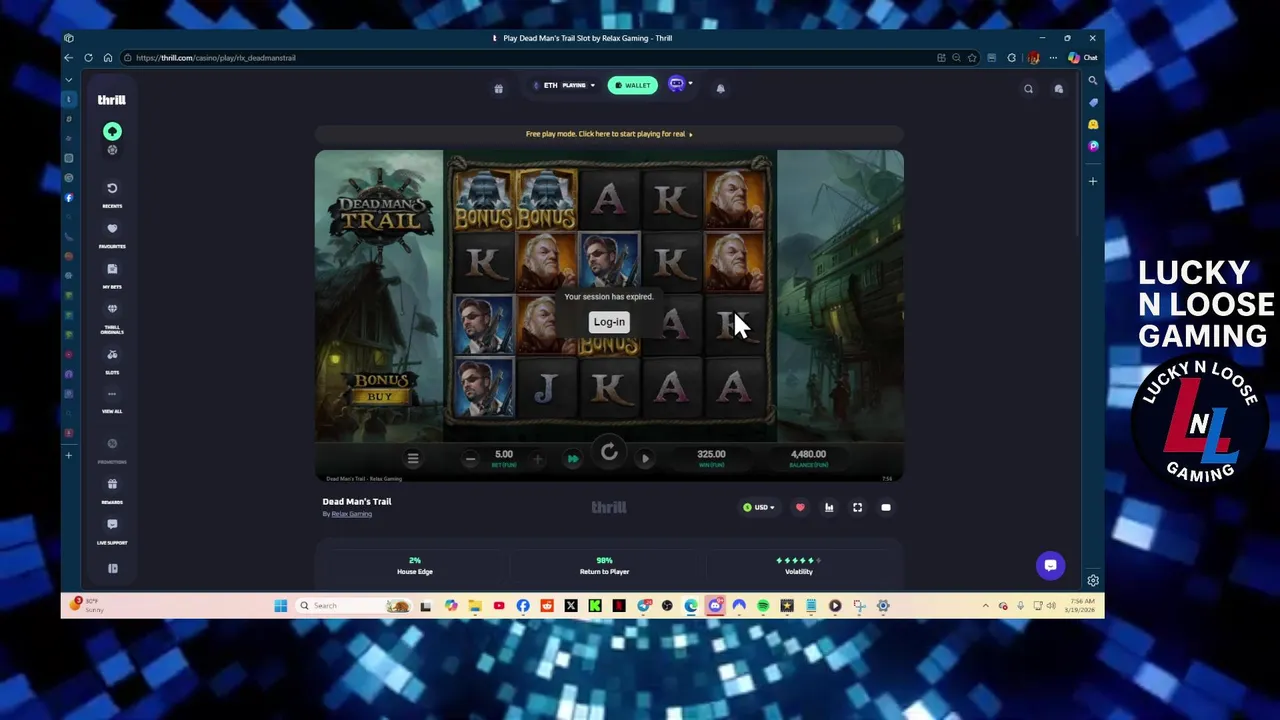This screenshot has height=720, width=1280.
Task: Open the purple live chat widget
Action: [x=1050, y=566]
